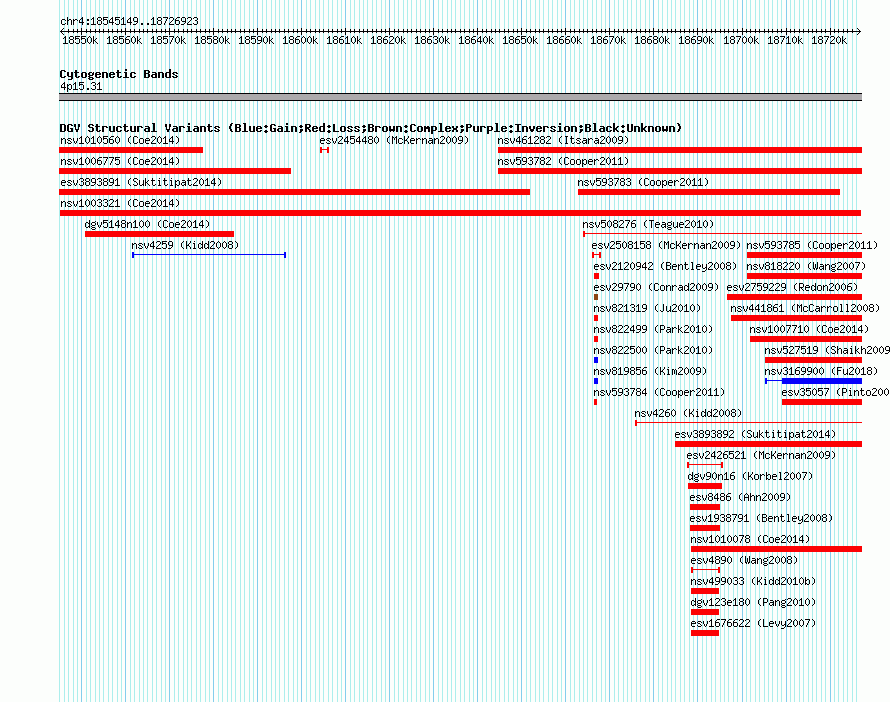Click the 18700k ruler tick label

point(741,40)
